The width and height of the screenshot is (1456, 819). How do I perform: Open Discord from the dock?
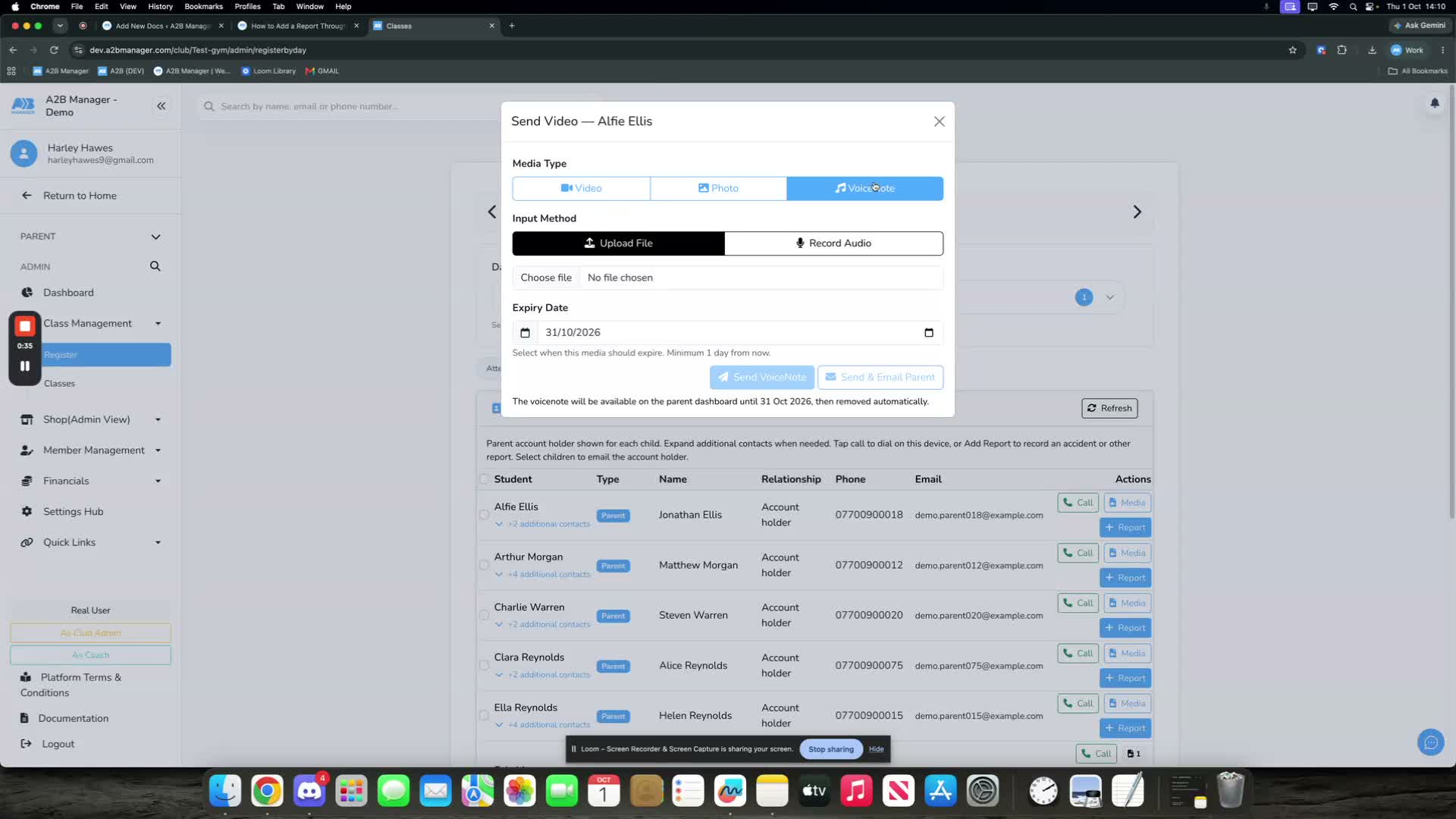point(309,791)
